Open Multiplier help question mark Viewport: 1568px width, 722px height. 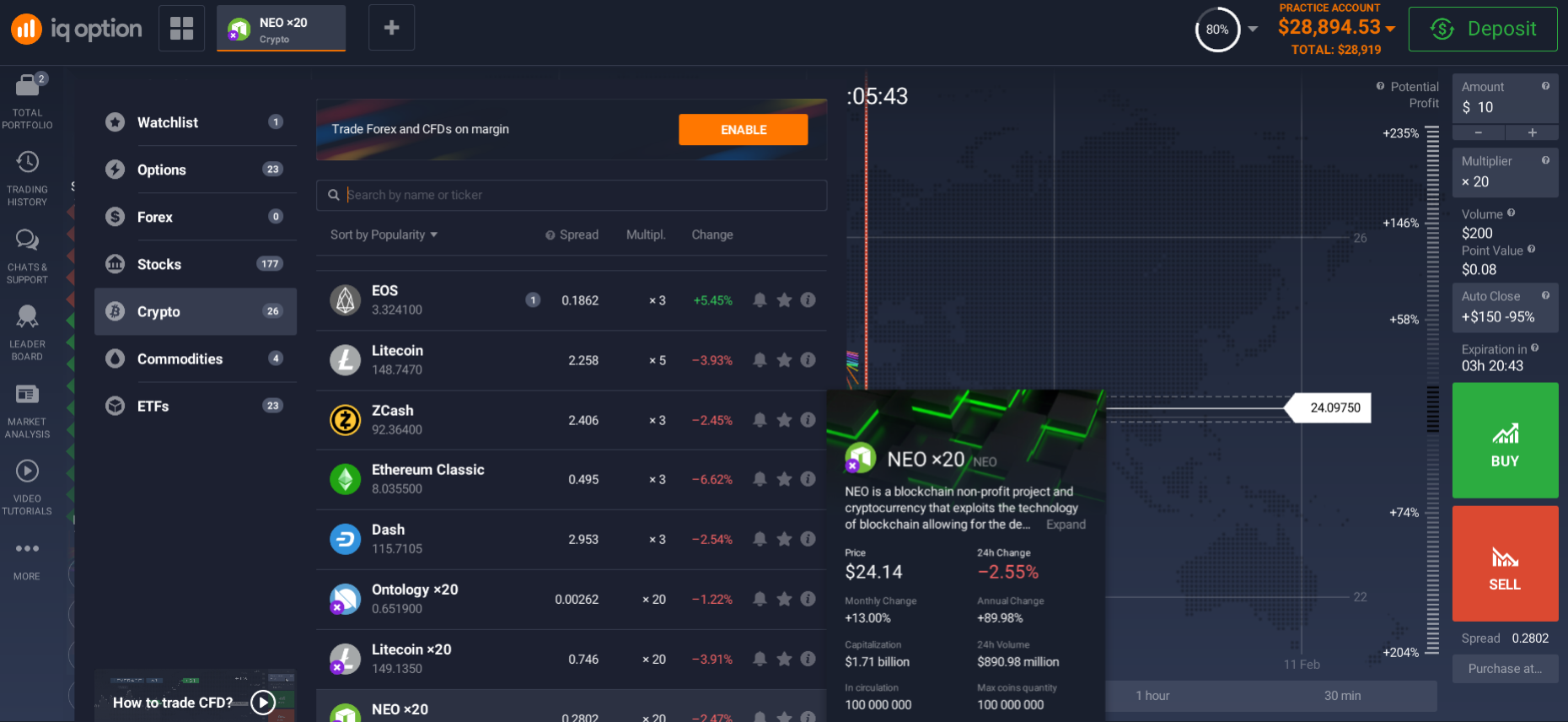click(1545, 160)
